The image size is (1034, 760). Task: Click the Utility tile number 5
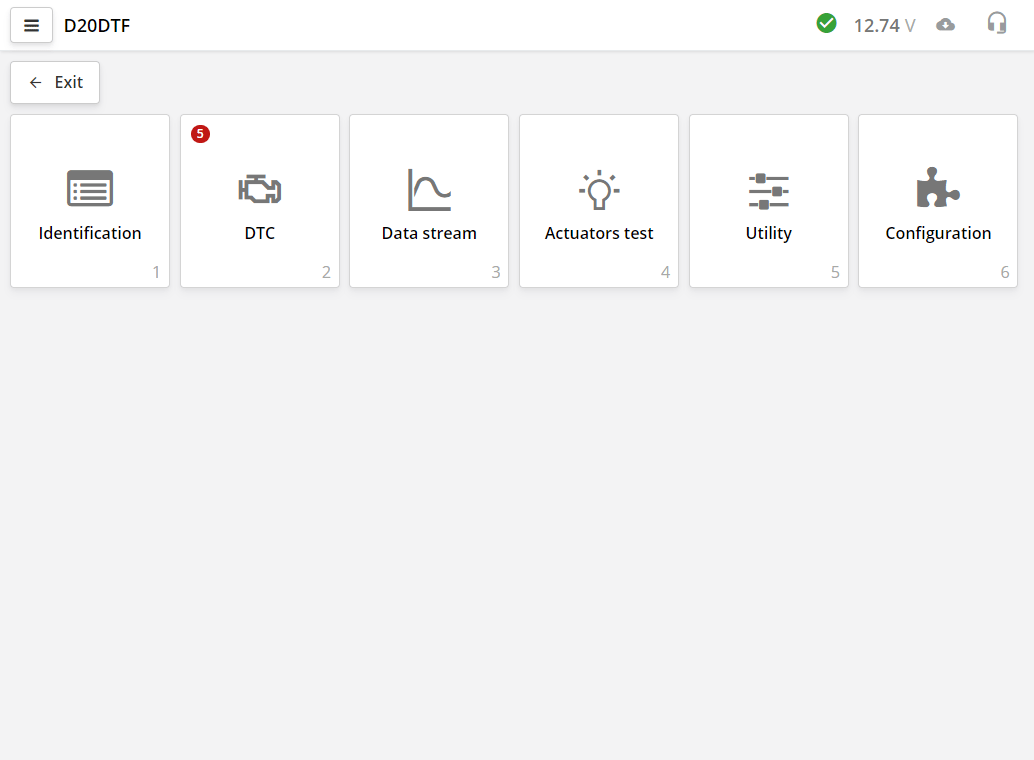pos(835,271)
